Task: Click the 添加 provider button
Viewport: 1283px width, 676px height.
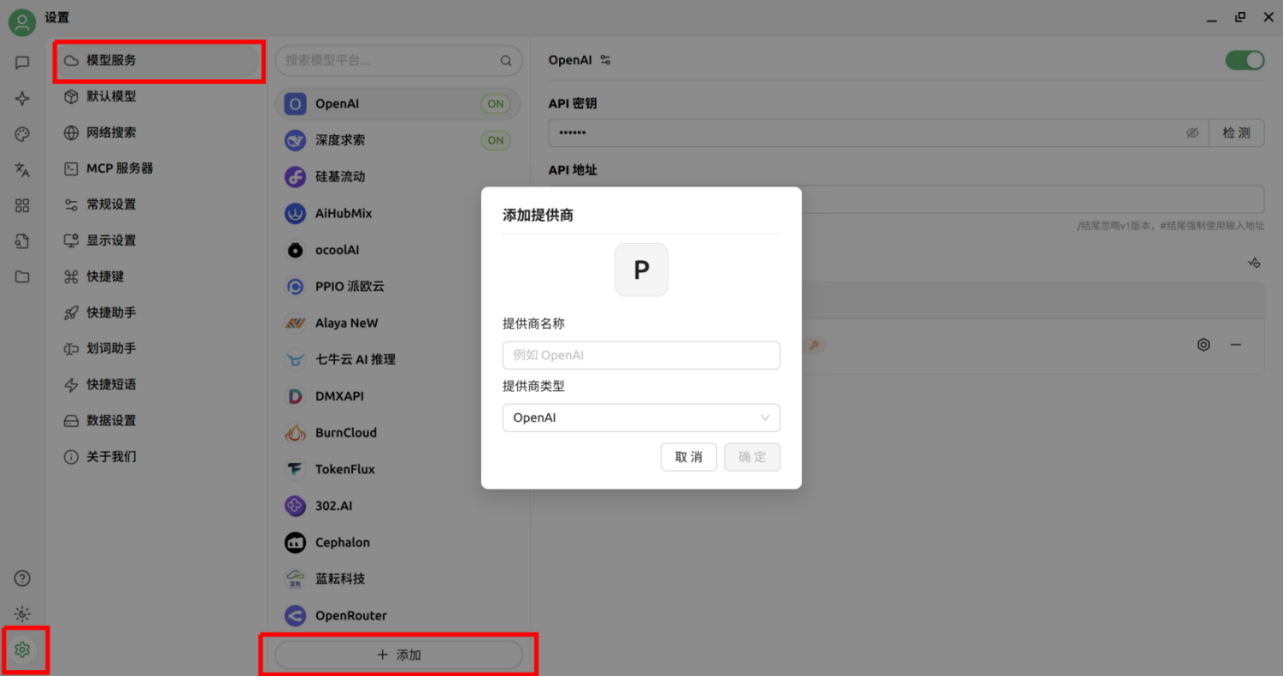Action: 399,655
